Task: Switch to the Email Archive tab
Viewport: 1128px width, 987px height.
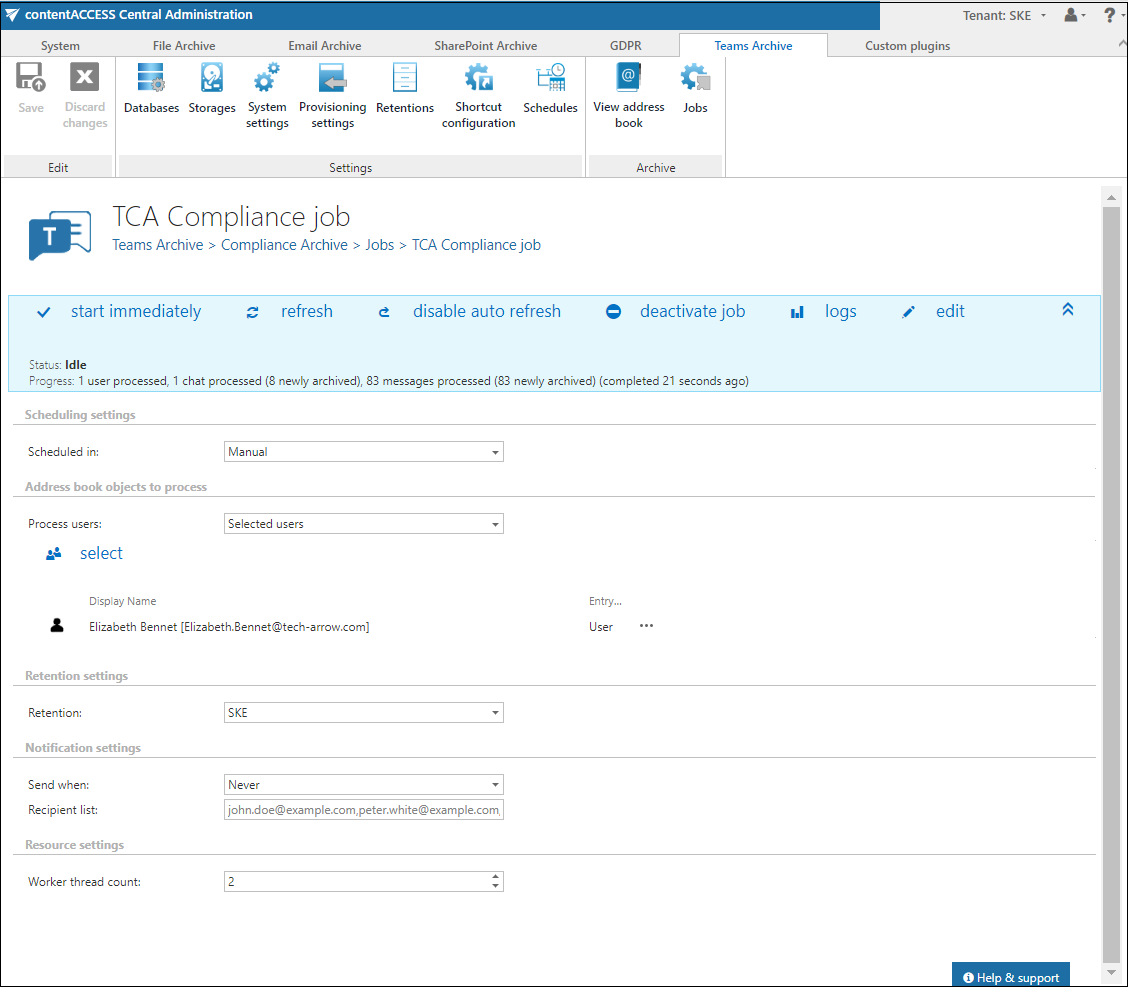Action: (324, 46)
